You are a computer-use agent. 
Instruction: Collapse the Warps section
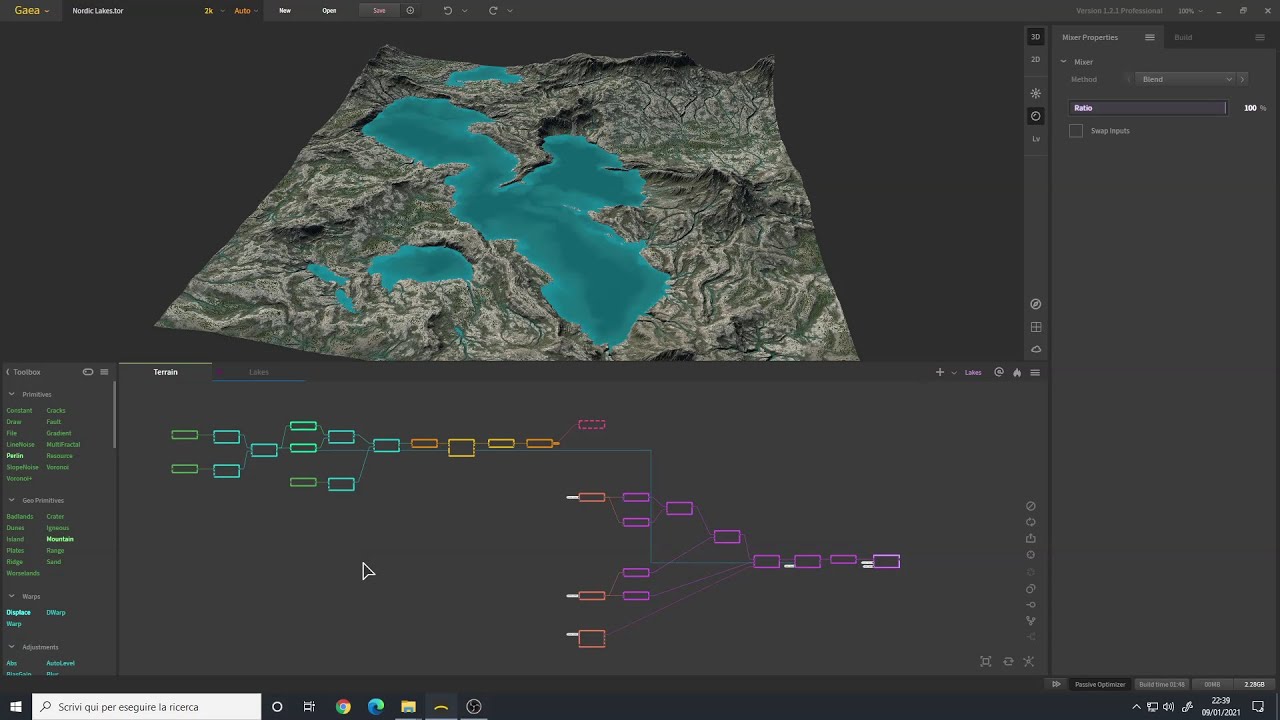12,596
